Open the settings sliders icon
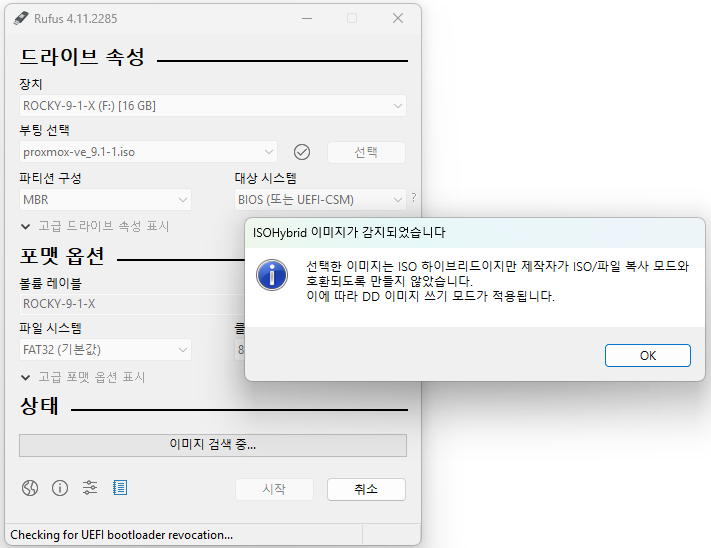This screenshot has width=711, height=548. (x=90, y=488)
